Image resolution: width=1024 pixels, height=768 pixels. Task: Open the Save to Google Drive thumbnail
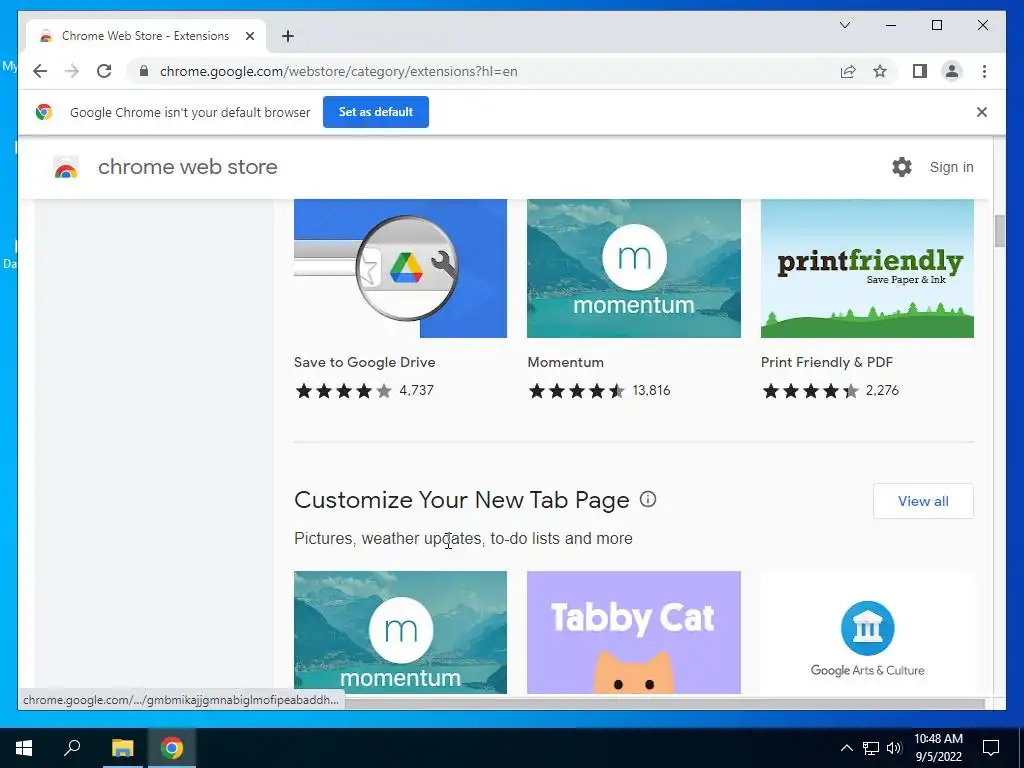[x=400, y=268]
